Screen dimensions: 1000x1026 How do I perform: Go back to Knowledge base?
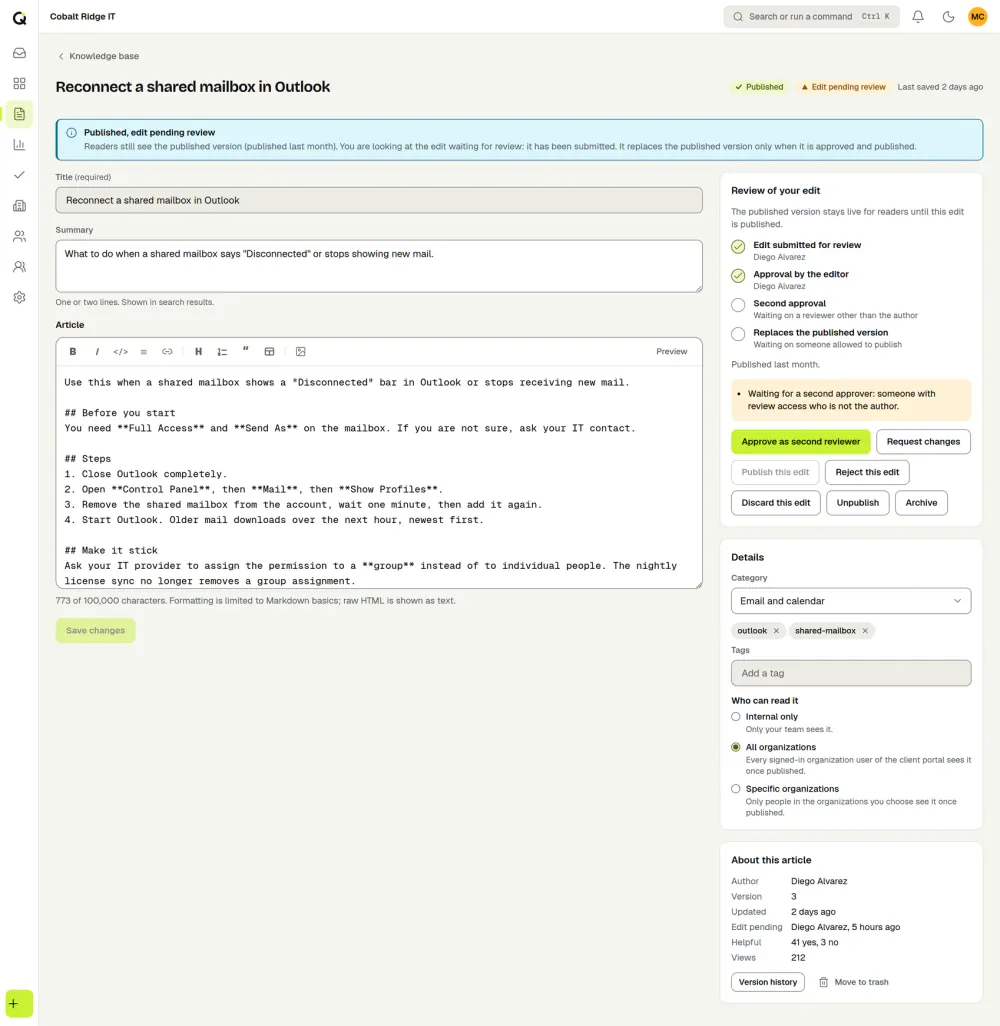[99, 56]
